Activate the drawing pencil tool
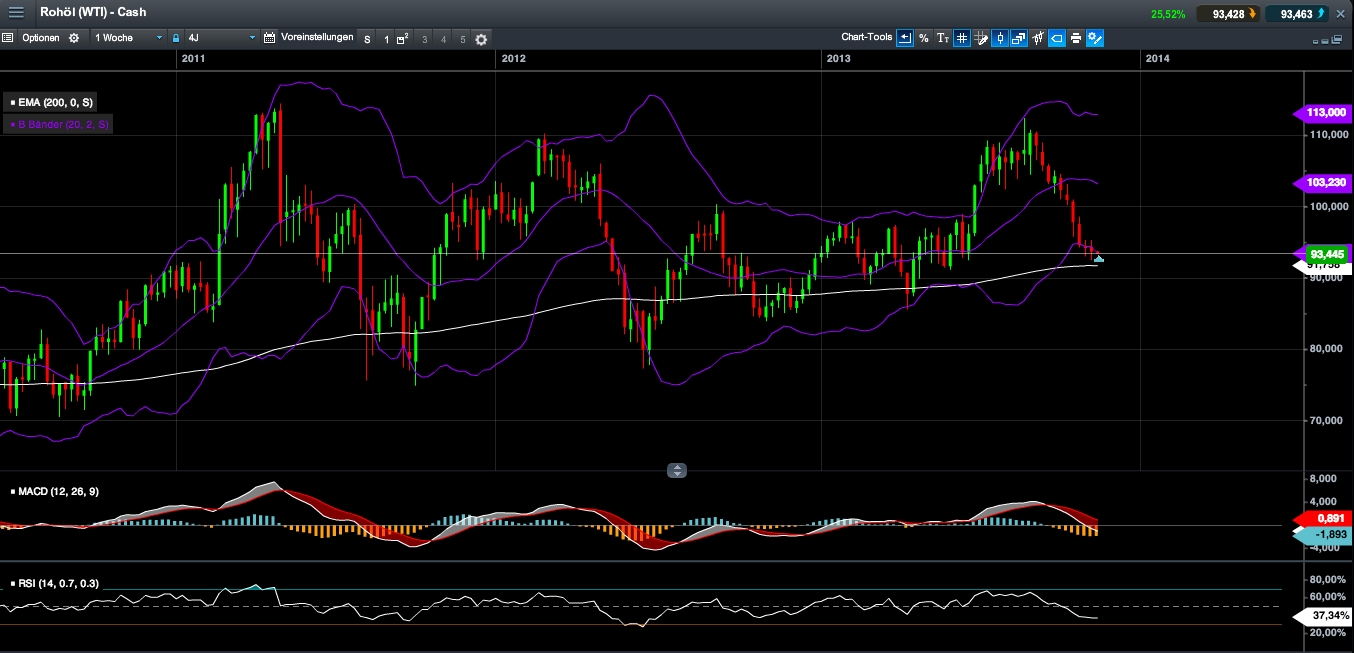The width and height of the screenshot is (1354, 653). pyautogui.click(x=982, y=38)
